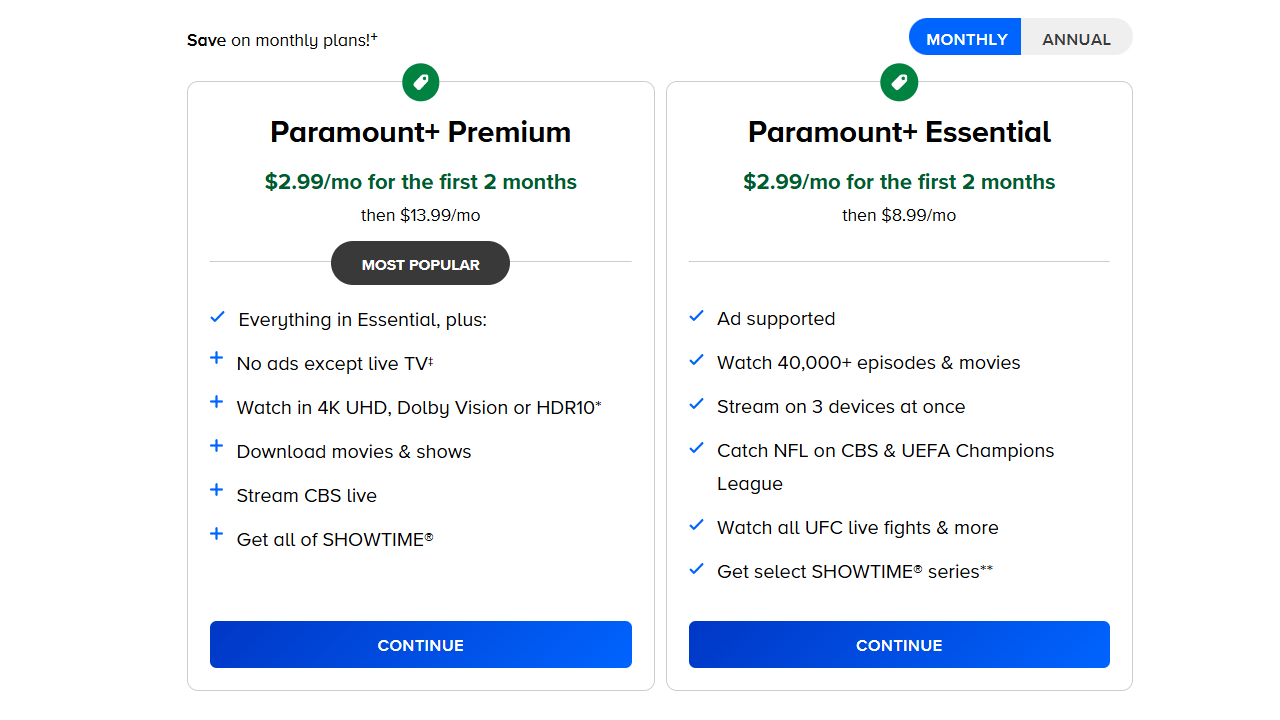The height and width of the screenshot is (720, 1280).
Task: Click the Premium $2.99/mo promo price text
Action: click(420, 182)
